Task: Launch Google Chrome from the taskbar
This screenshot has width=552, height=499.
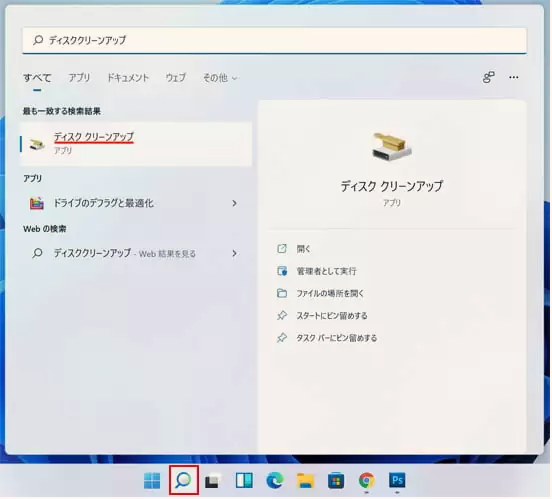Action: pyautogui.click(x=366, y=480)
